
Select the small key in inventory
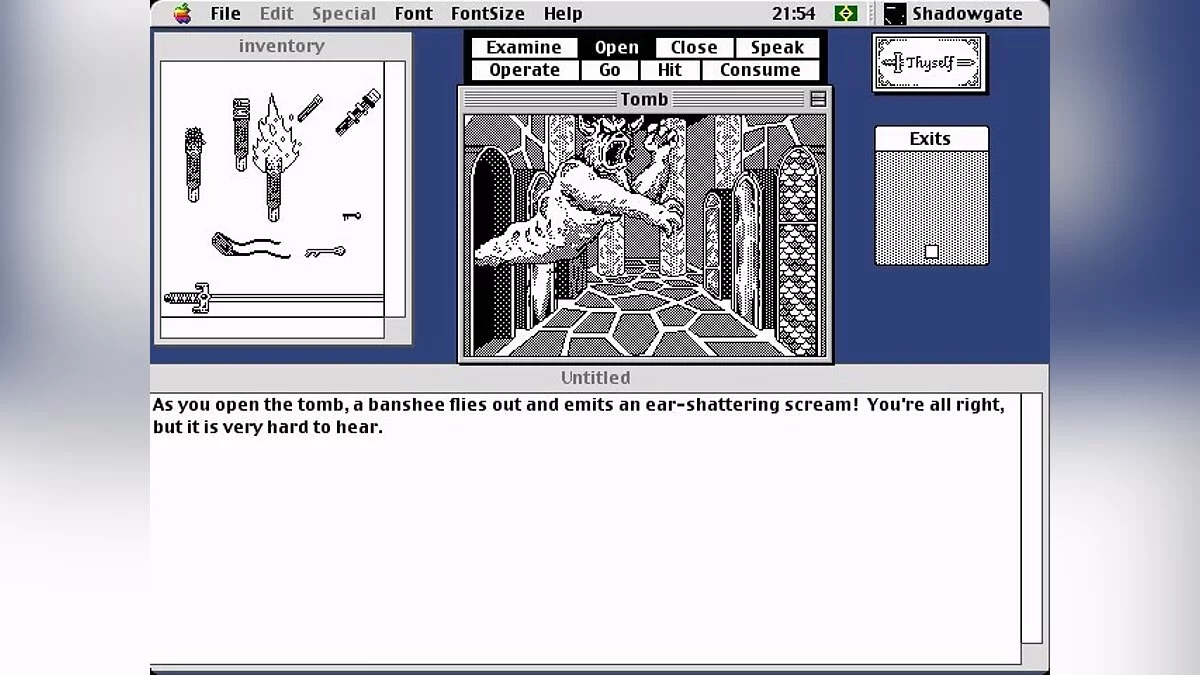350,215
